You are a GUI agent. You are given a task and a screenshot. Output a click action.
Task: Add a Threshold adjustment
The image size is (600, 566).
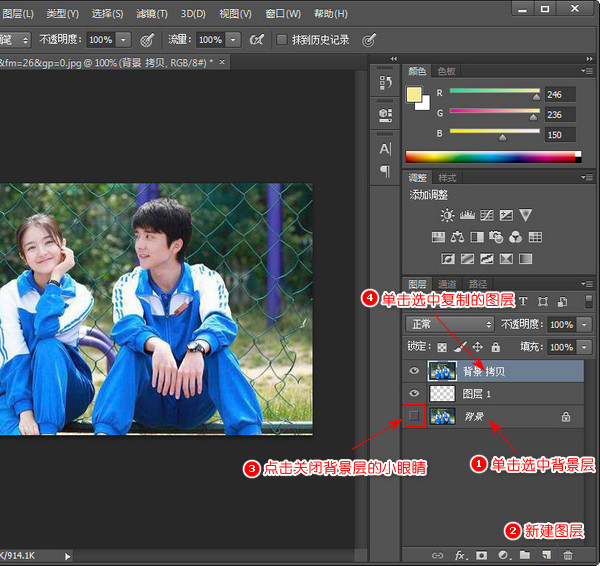pos(487,259)
